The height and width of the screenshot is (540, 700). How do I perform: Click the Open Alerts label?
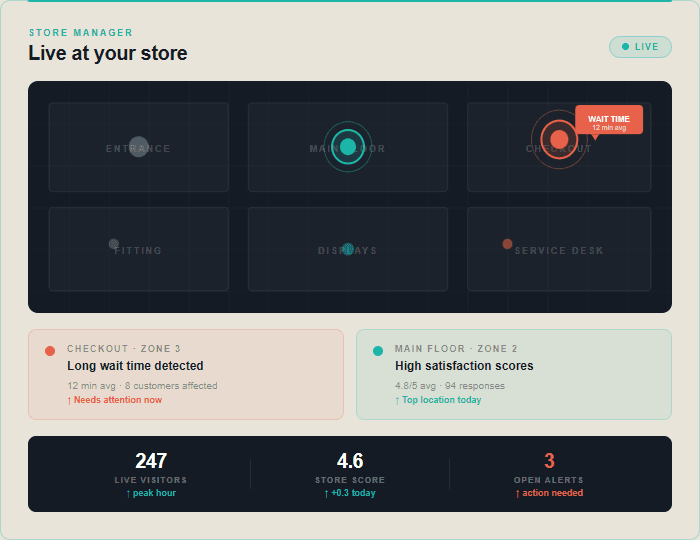click(x=549, y=480)
